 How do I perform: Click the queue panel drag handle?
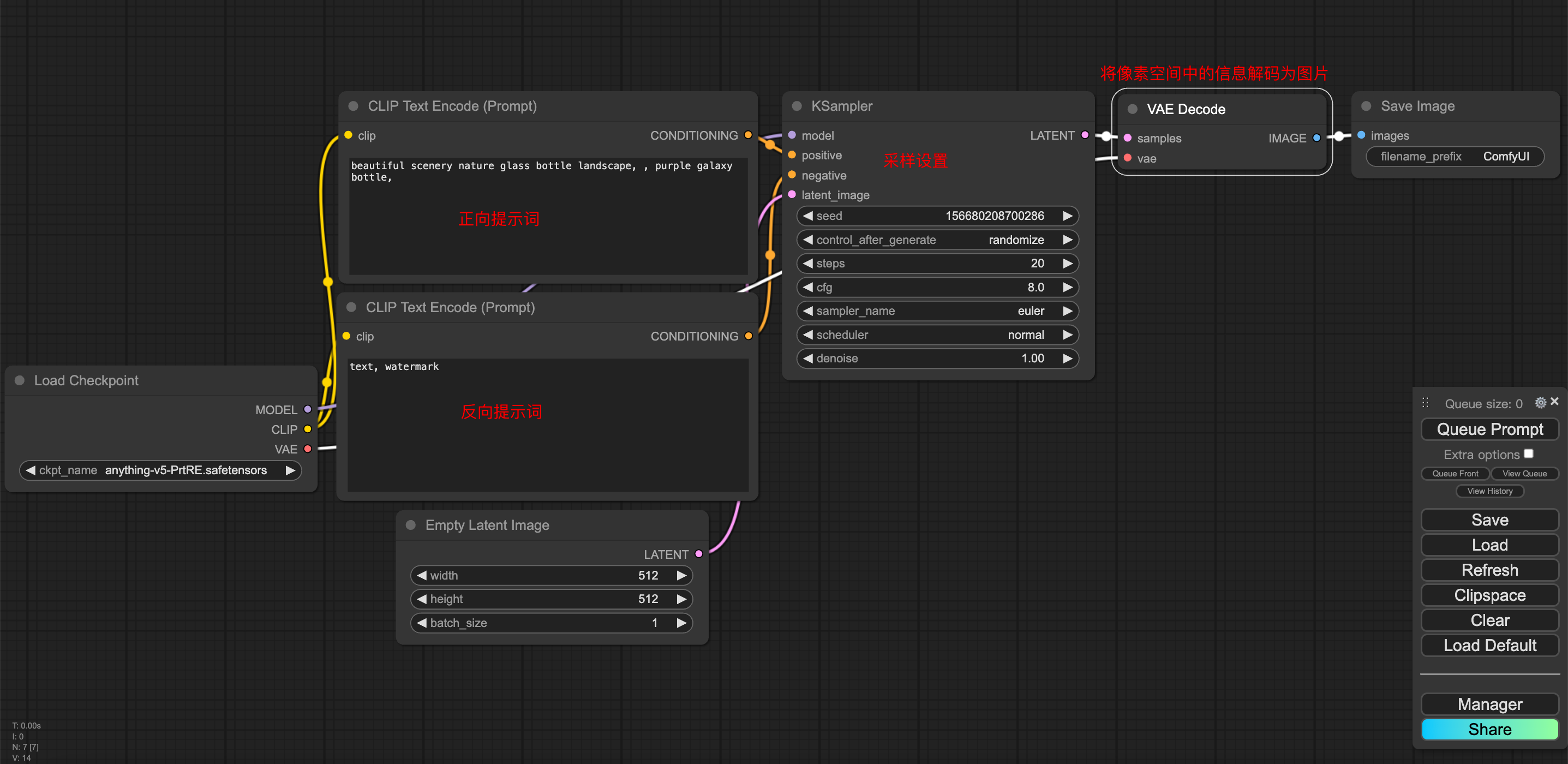point(1426,403)
